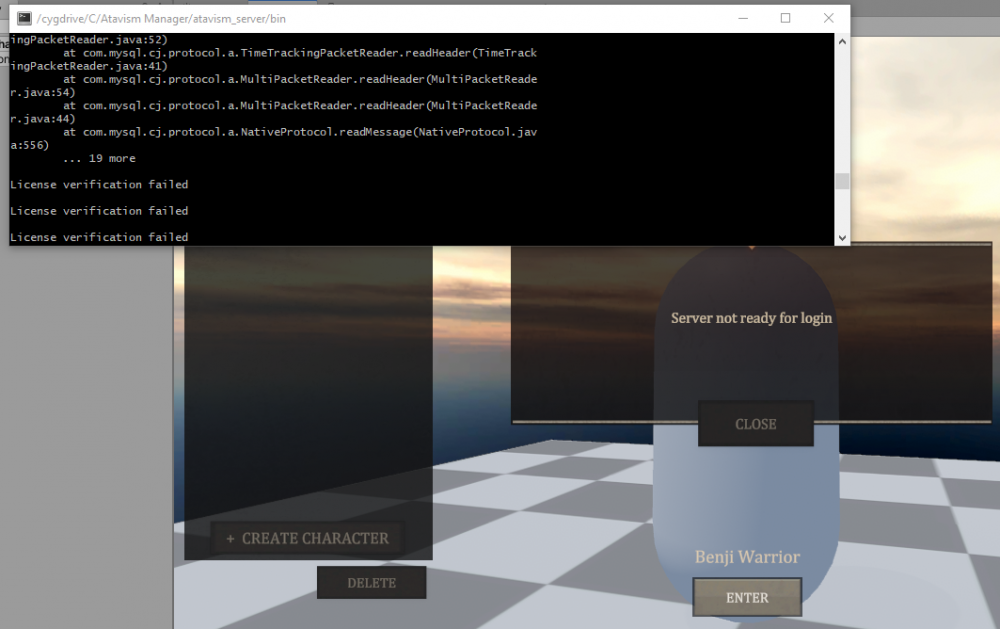
Task: Click the 'Server not ready for login' message
Action: (x=751, y=318)
